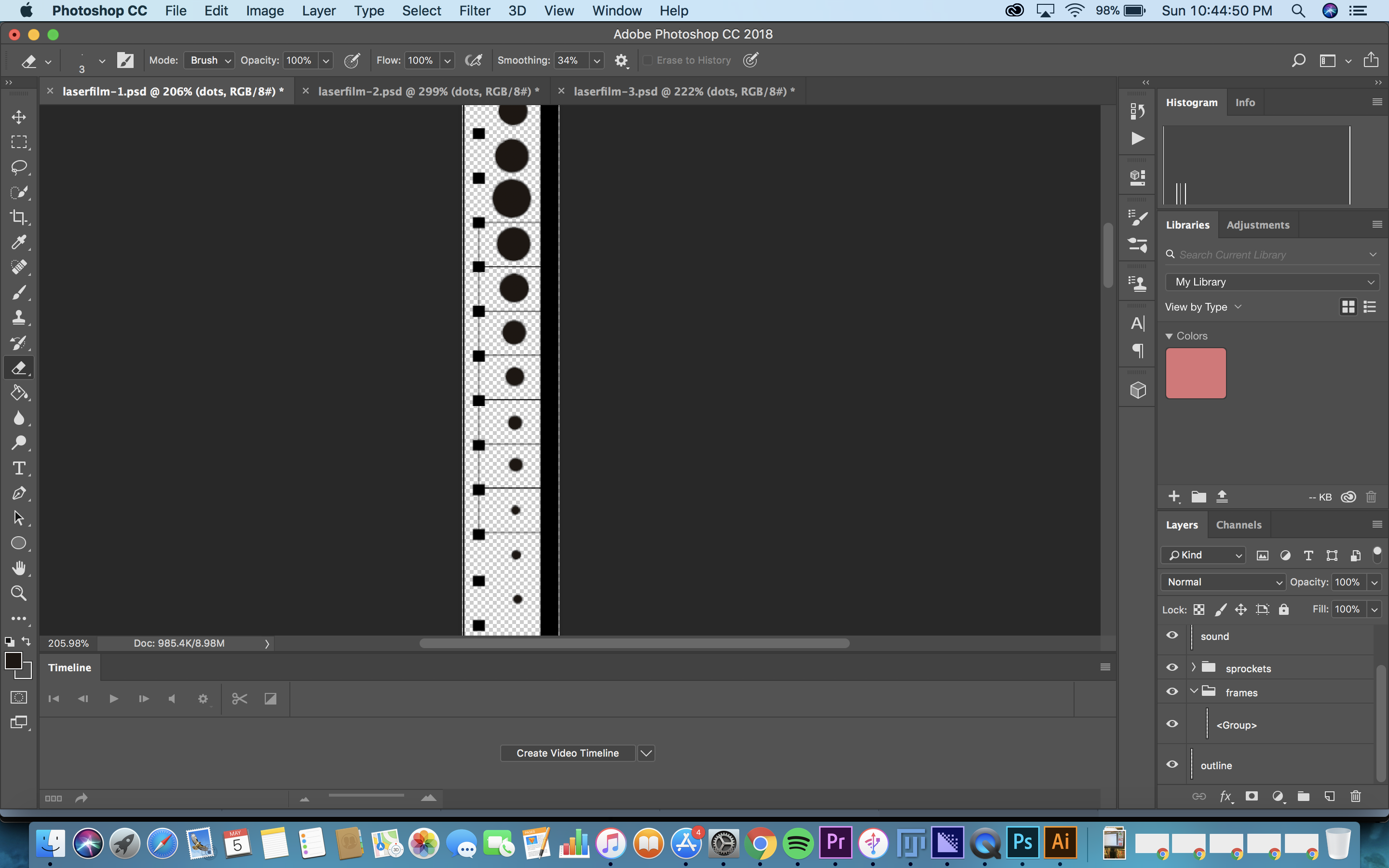
Task: Select the Lasso tool
Action: click(19, 167)
